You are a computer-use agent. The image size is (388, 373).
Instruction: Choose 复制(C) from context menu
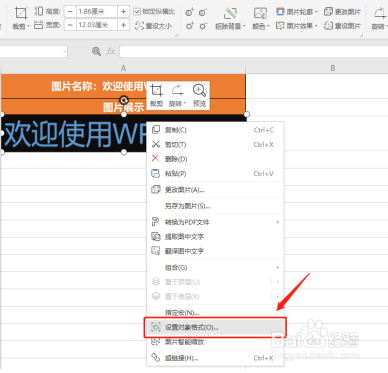click(x=215, y=130)
